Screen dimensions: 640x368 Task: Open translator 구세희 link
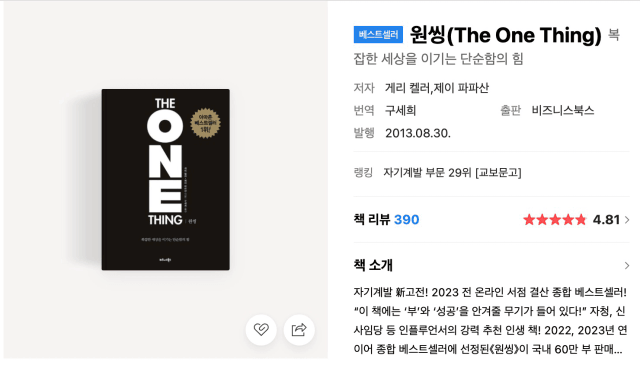click(x=400, y=110)
